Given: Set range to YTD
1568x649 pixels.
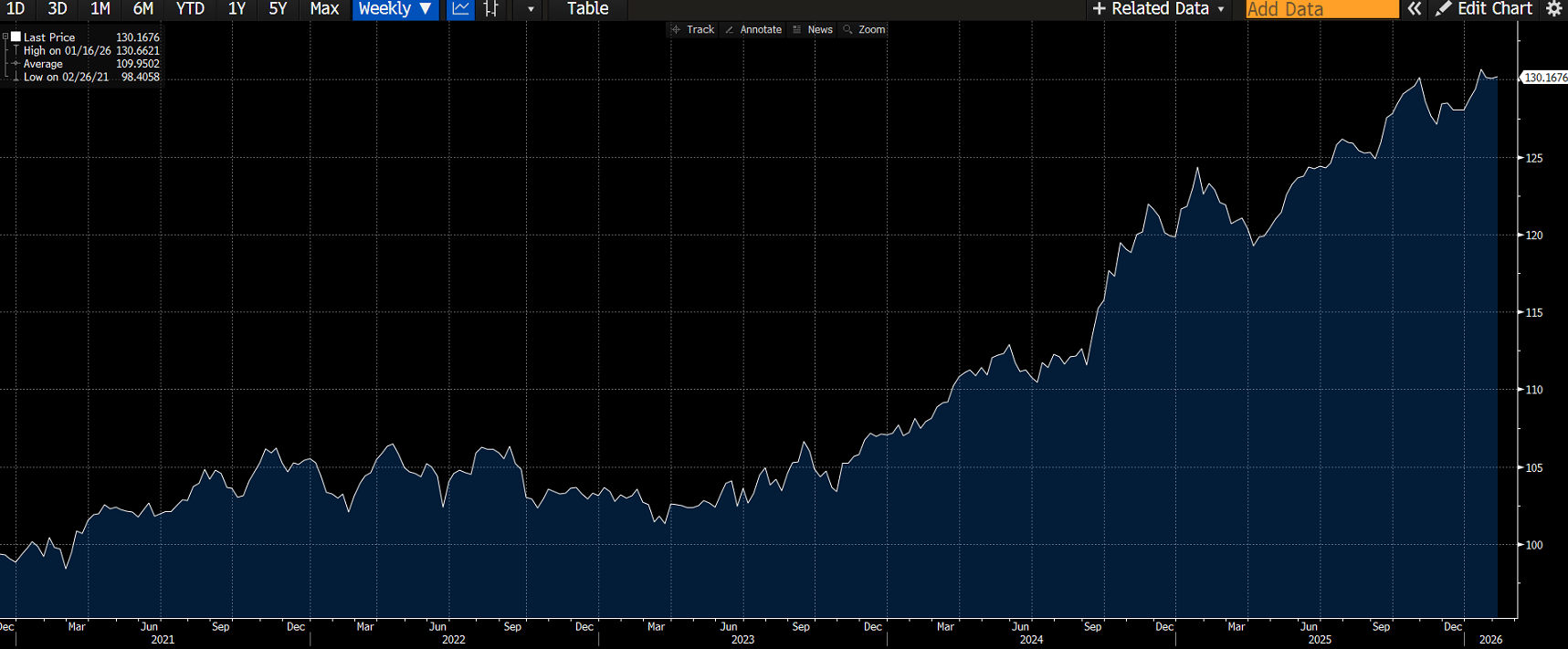Looking at the screenshot, I should tap(190, 9).
